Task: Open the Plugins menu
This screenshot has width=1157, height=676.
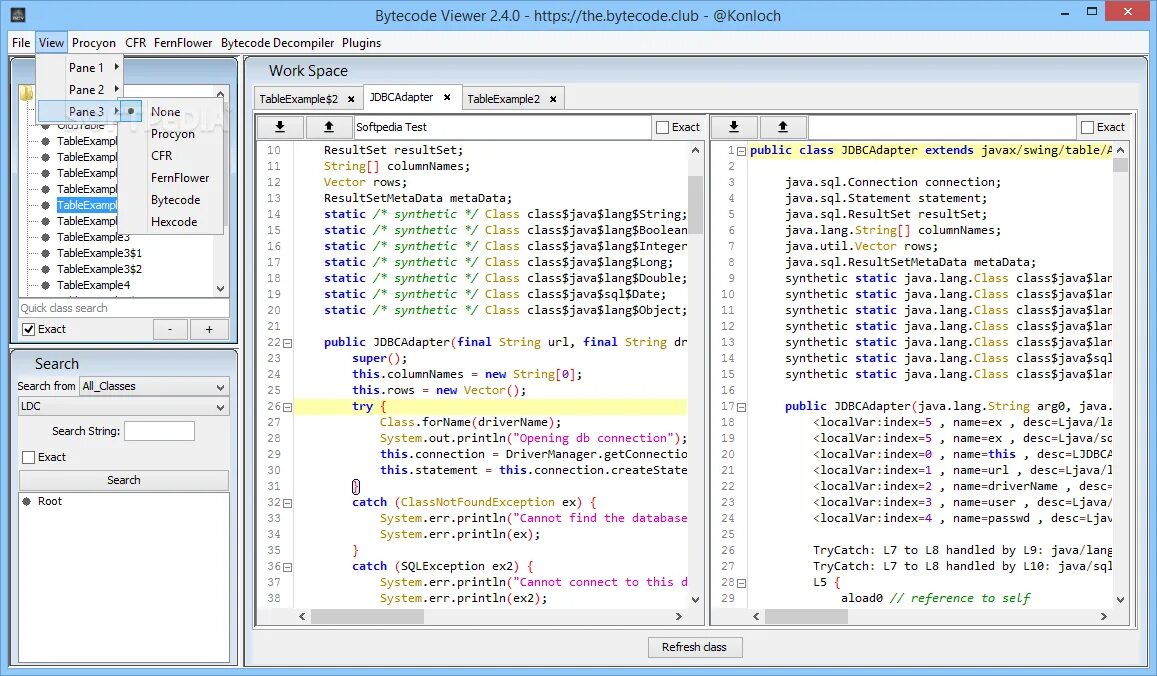Action: point(362,43)
